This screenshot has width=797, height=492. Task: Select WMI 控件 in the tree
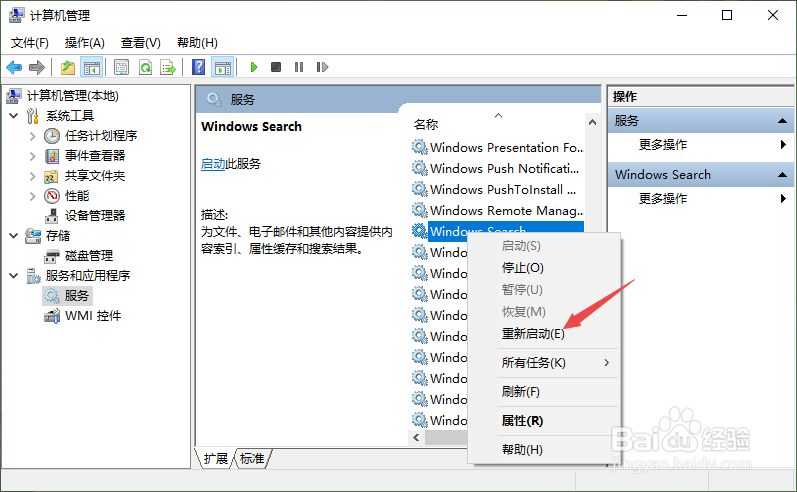tap(93, 316)
